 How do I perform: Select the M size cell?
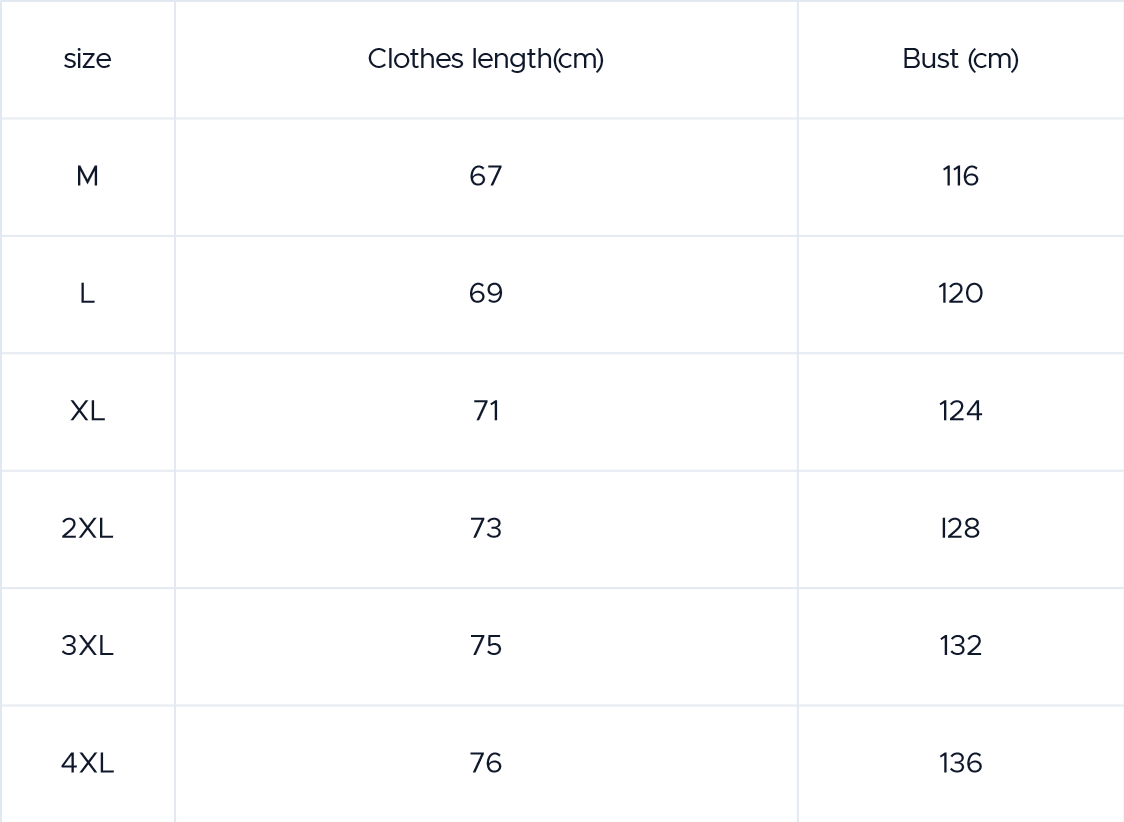point(87,177)
